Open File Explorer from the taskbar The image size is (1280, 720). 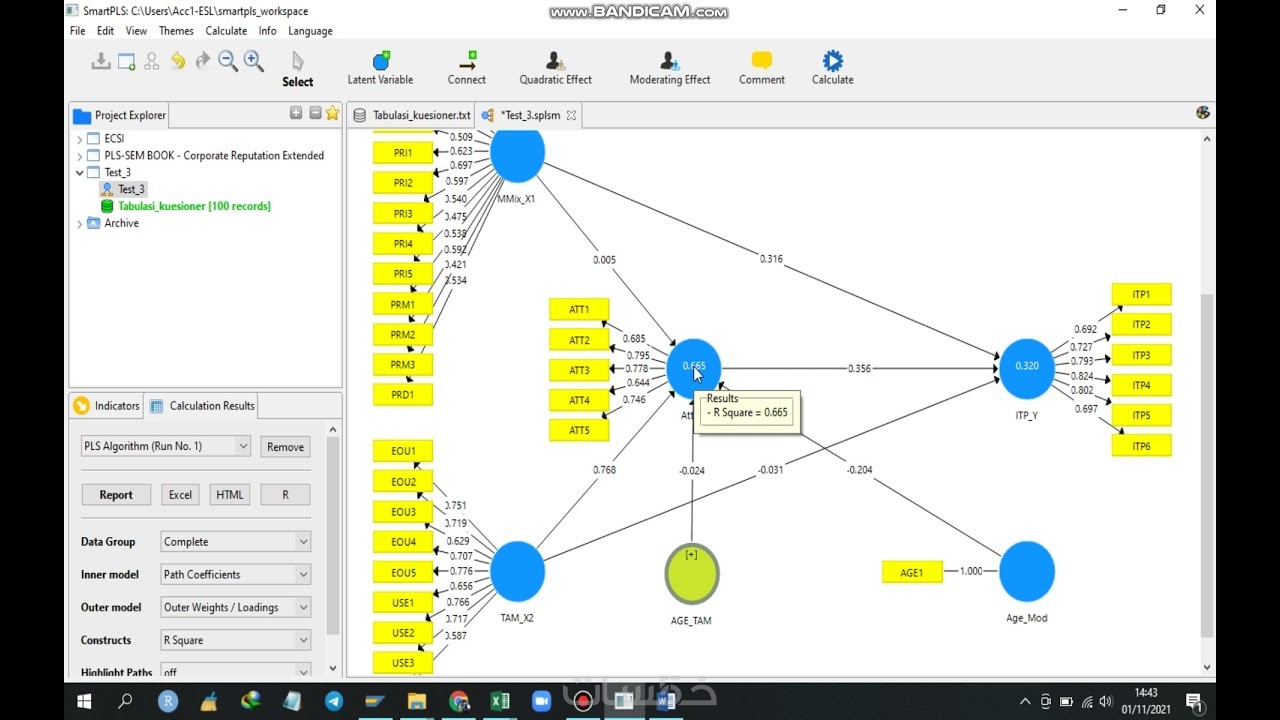[417, 701]
